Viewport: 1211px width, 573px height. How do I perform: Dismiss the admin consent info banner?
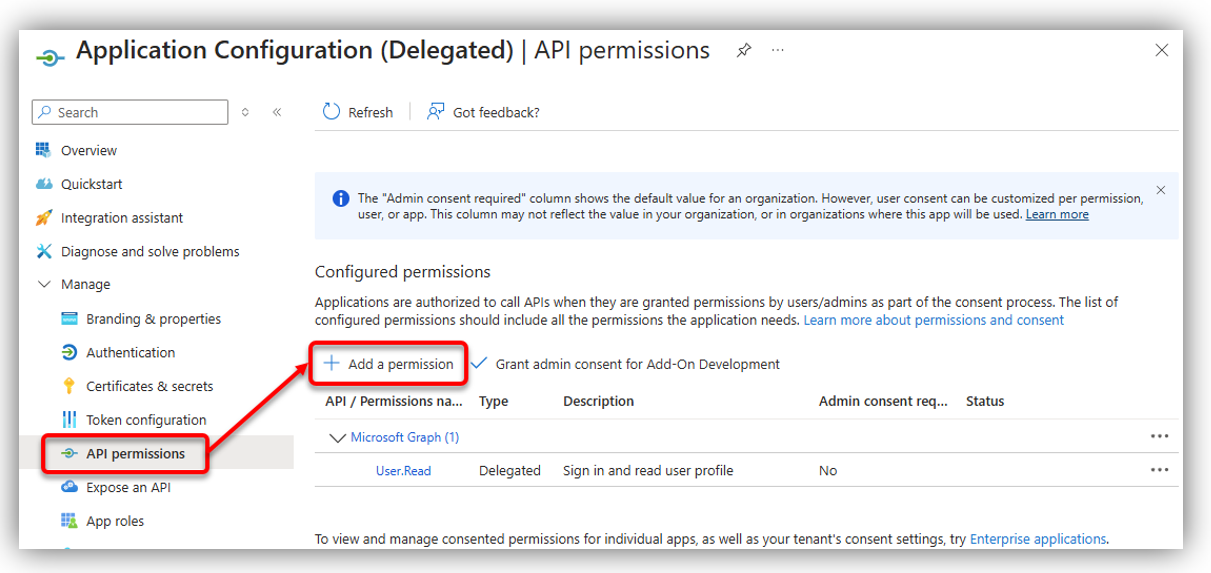pyautogui.click(x=1160, y=190)
